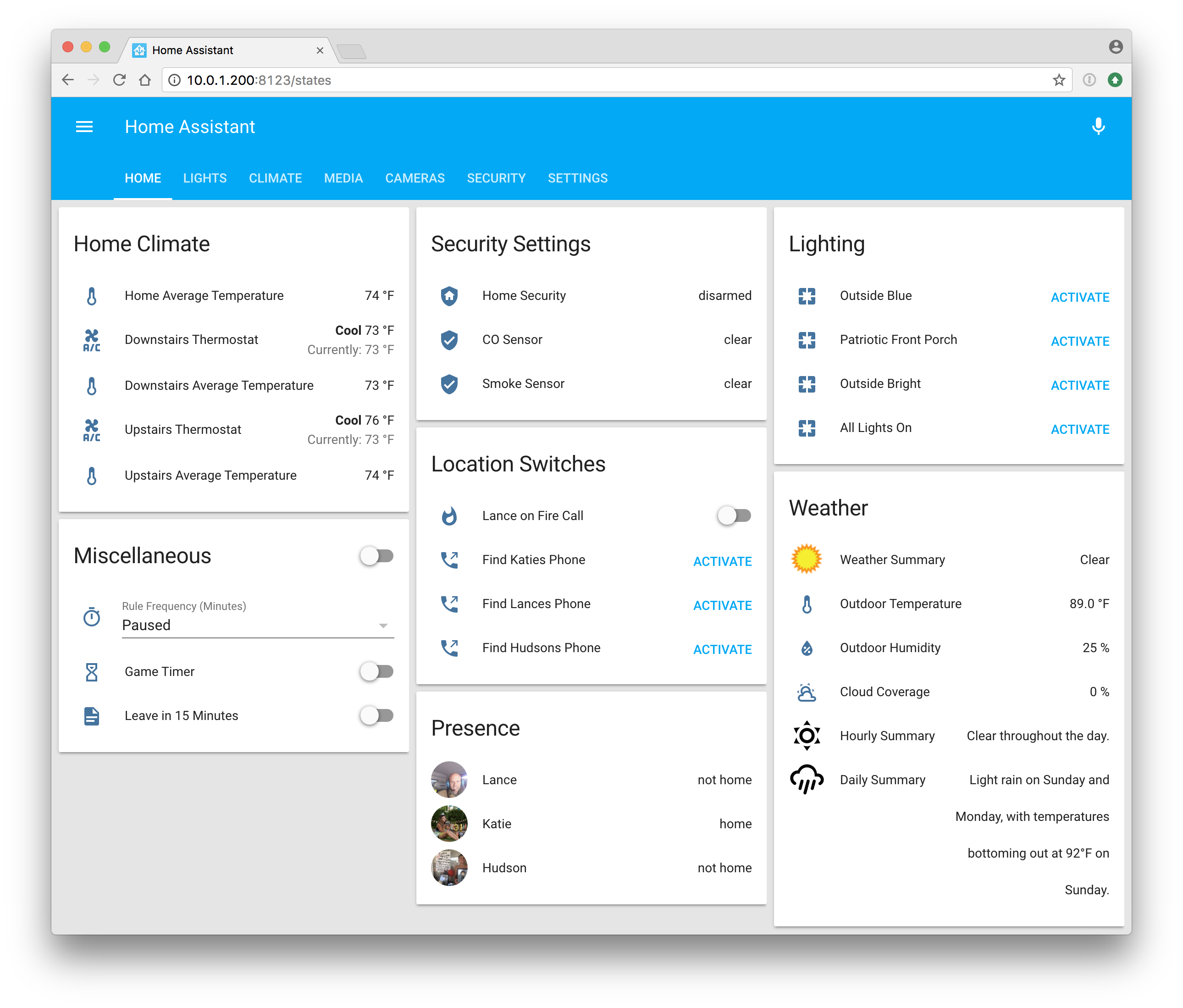Switch to the CLIMATE tab
This screenshot has height=1008, width=1183.
(x=275, y=178)
